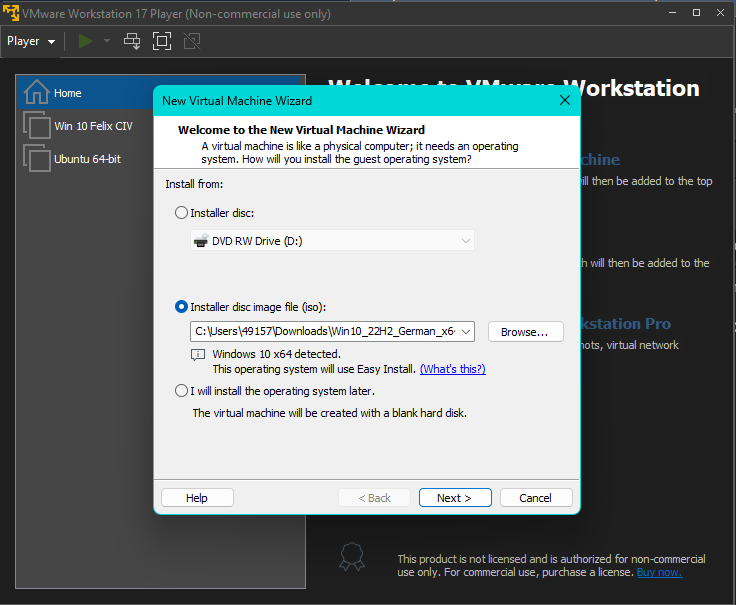Open the What's this? Easy Install link
This screenshot has height=605, width=736.
[x=452, y=369]
